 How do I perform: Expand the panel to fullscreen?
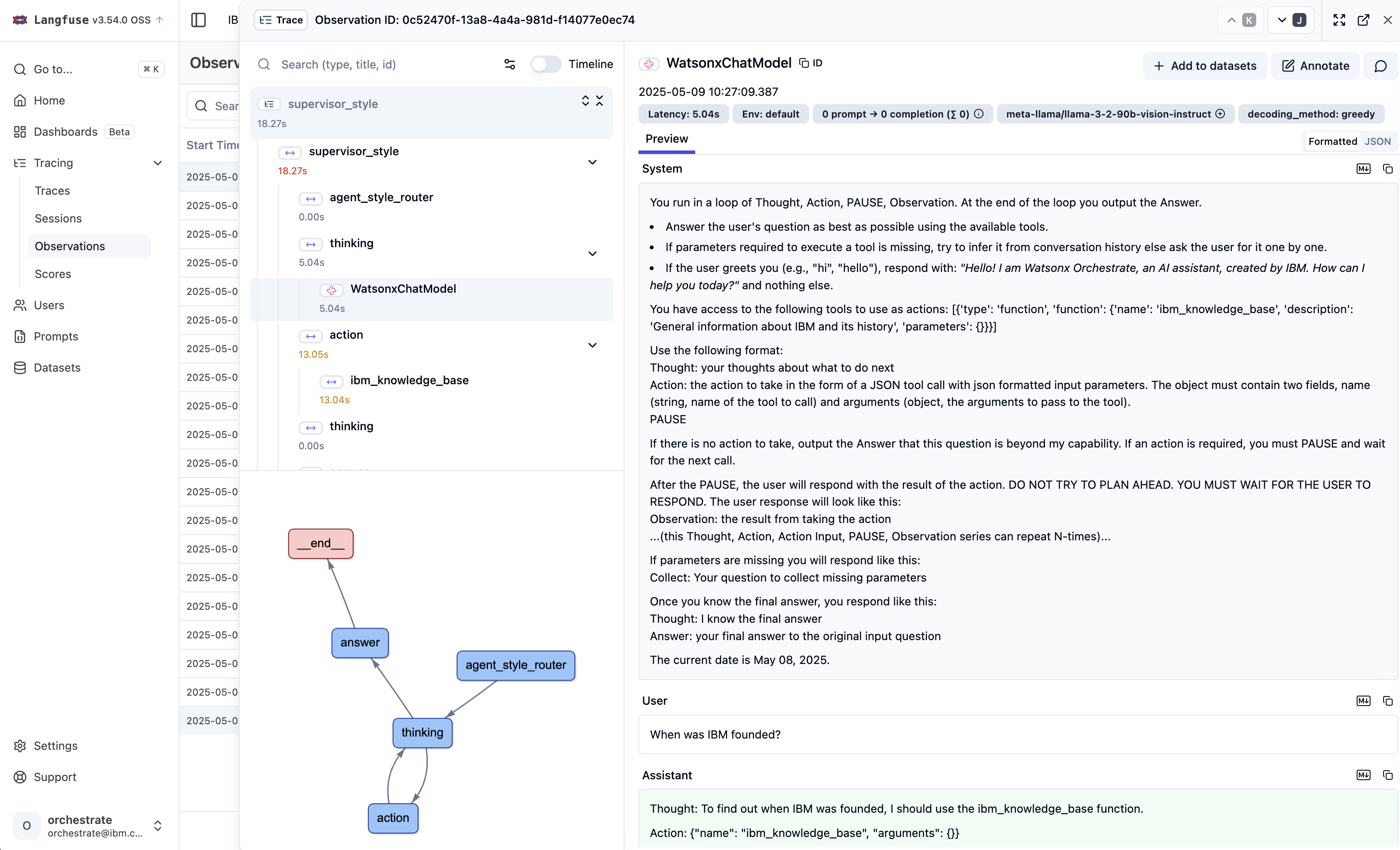click(1339, 20)
